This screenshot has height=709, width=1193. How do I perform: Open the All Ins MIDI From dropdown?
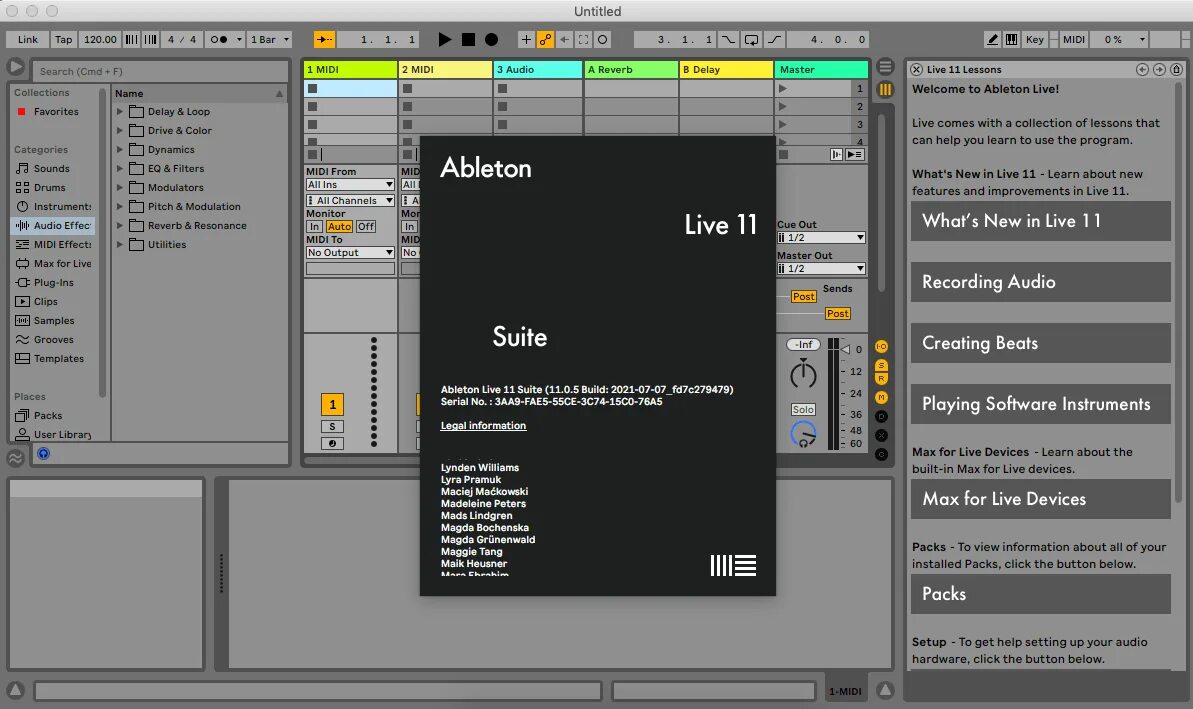[x=350, y=185]
